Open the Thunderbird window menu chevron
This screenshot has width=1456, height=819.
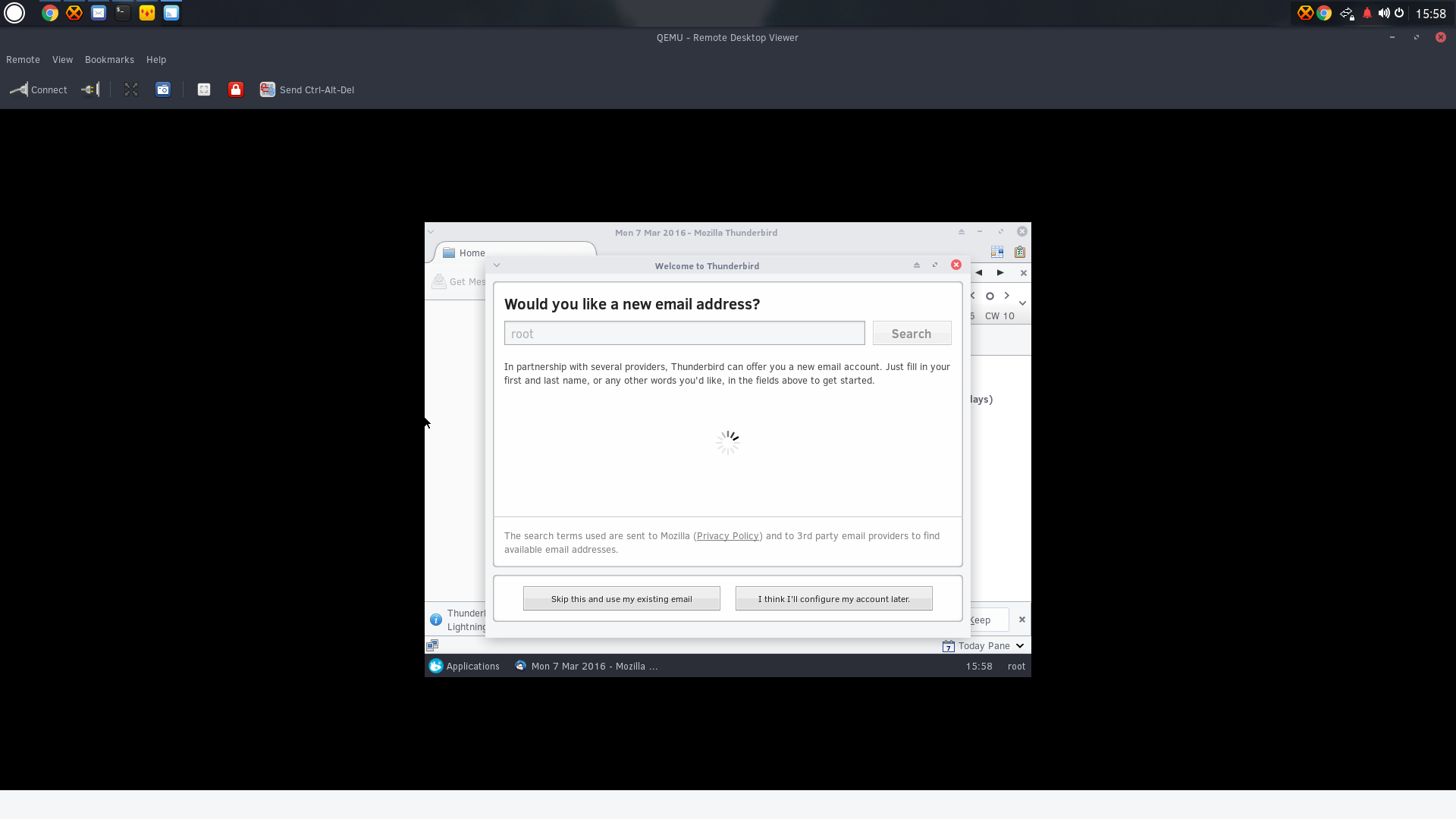click(431, 232)
